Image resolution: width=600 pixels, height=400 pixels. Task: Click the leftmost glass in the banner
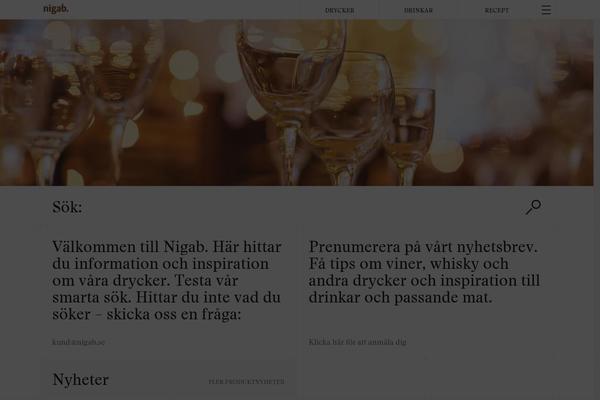tap(44, 115)
